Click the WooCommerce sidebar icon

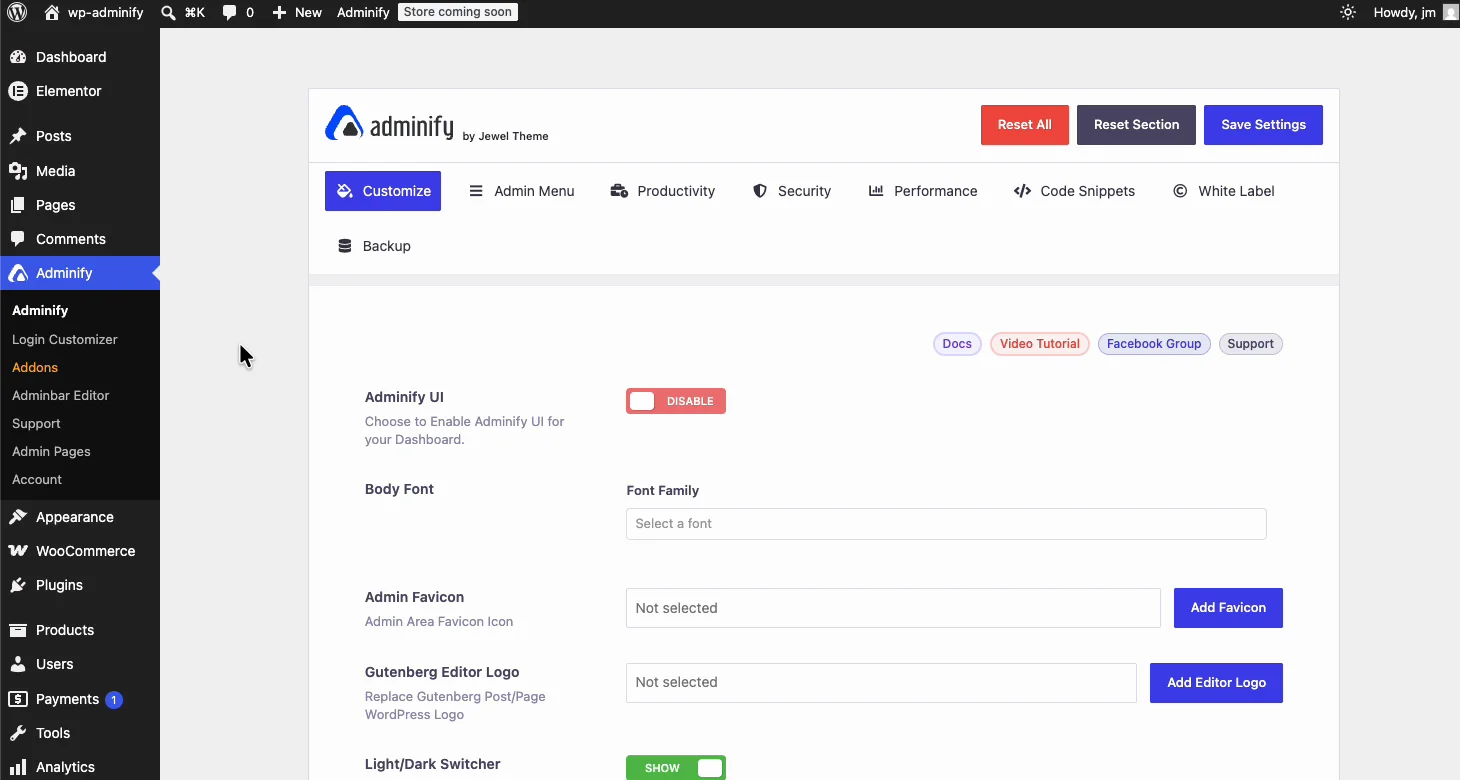[18, 551]
